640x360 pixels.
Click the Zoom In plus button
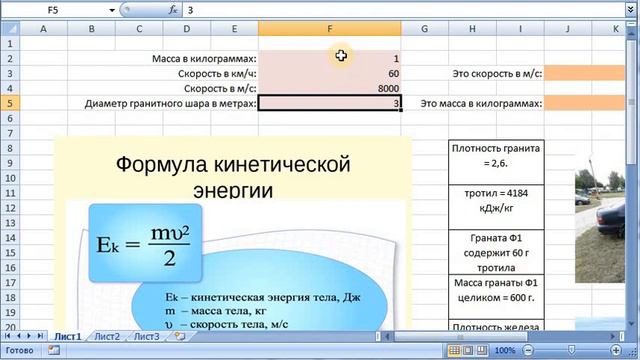point(616,350)
